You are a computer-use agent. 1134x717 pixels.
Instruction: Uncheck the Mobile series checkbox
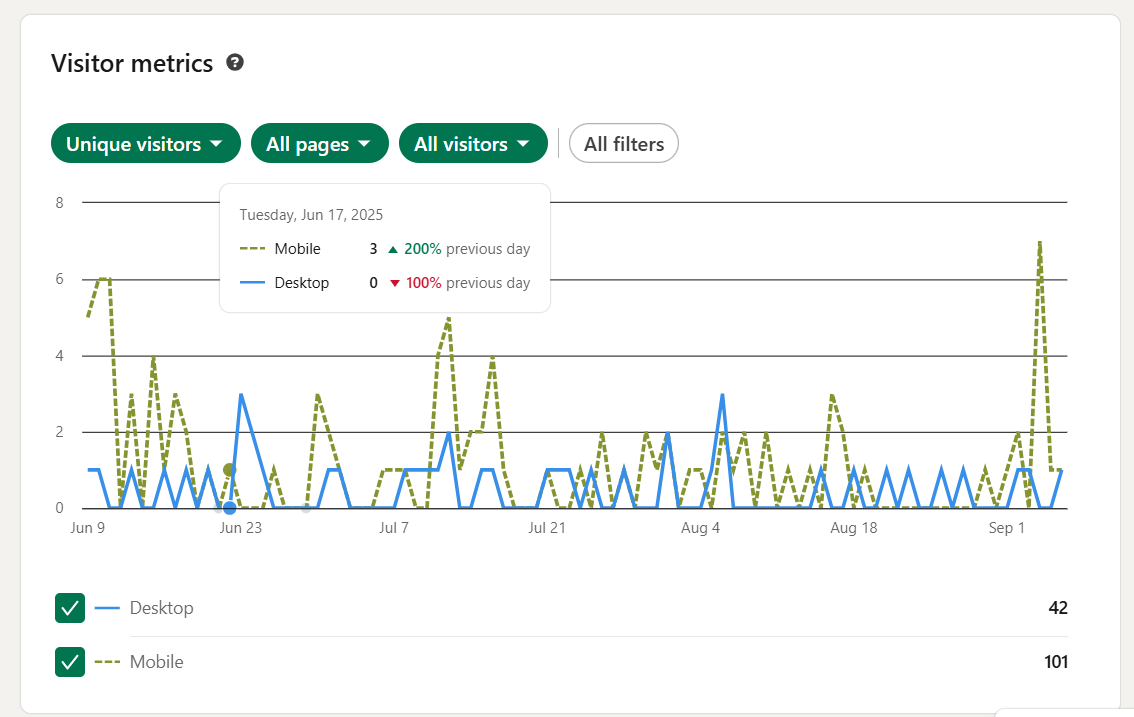[x=70, y=661]
